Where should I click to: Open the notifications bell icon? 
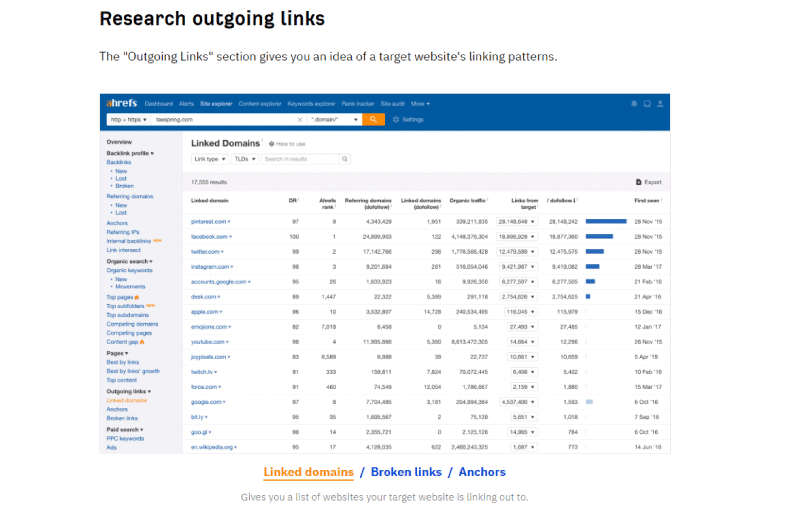(634, 104)
